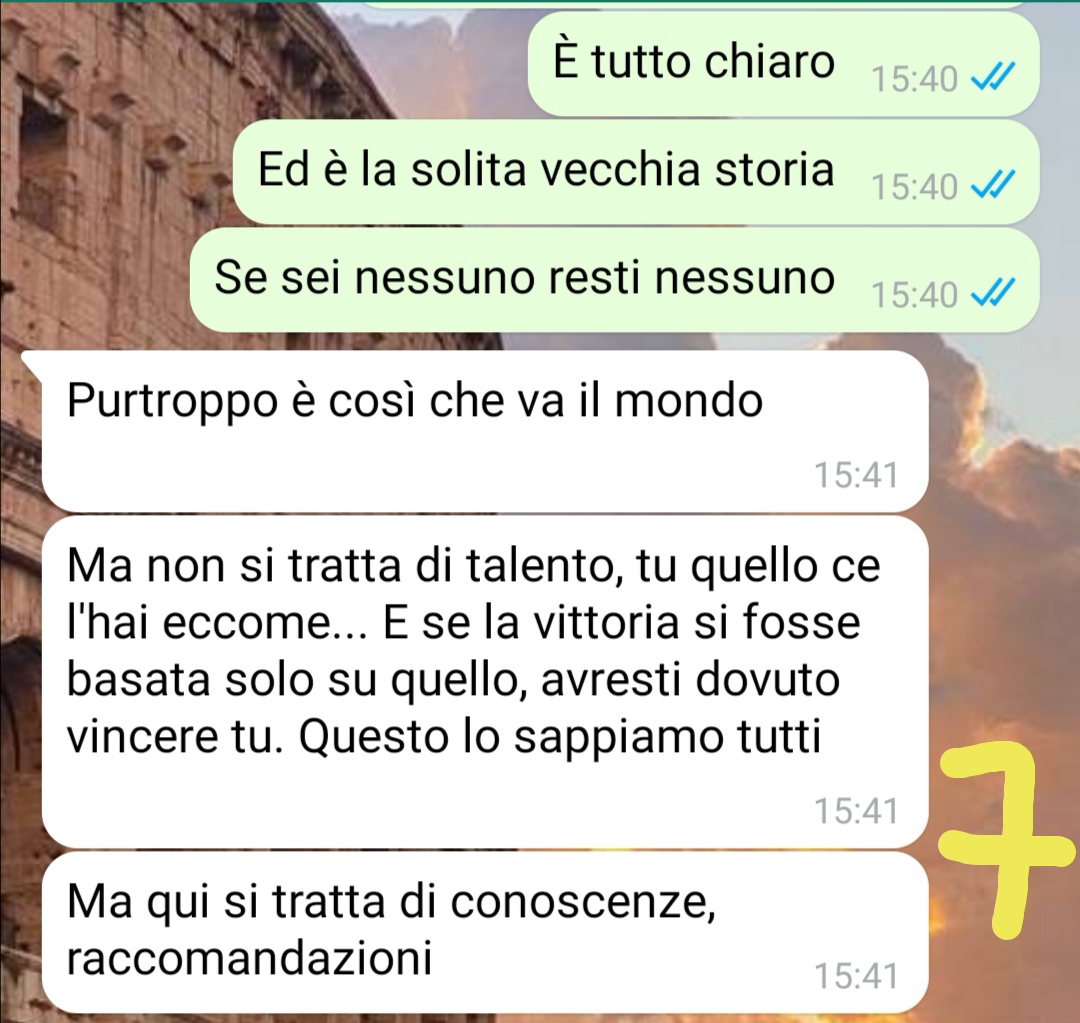1080x1023 pixels.
Task: Click the 15:40 time on "resti nessuno" message
Action: point(914,295)
